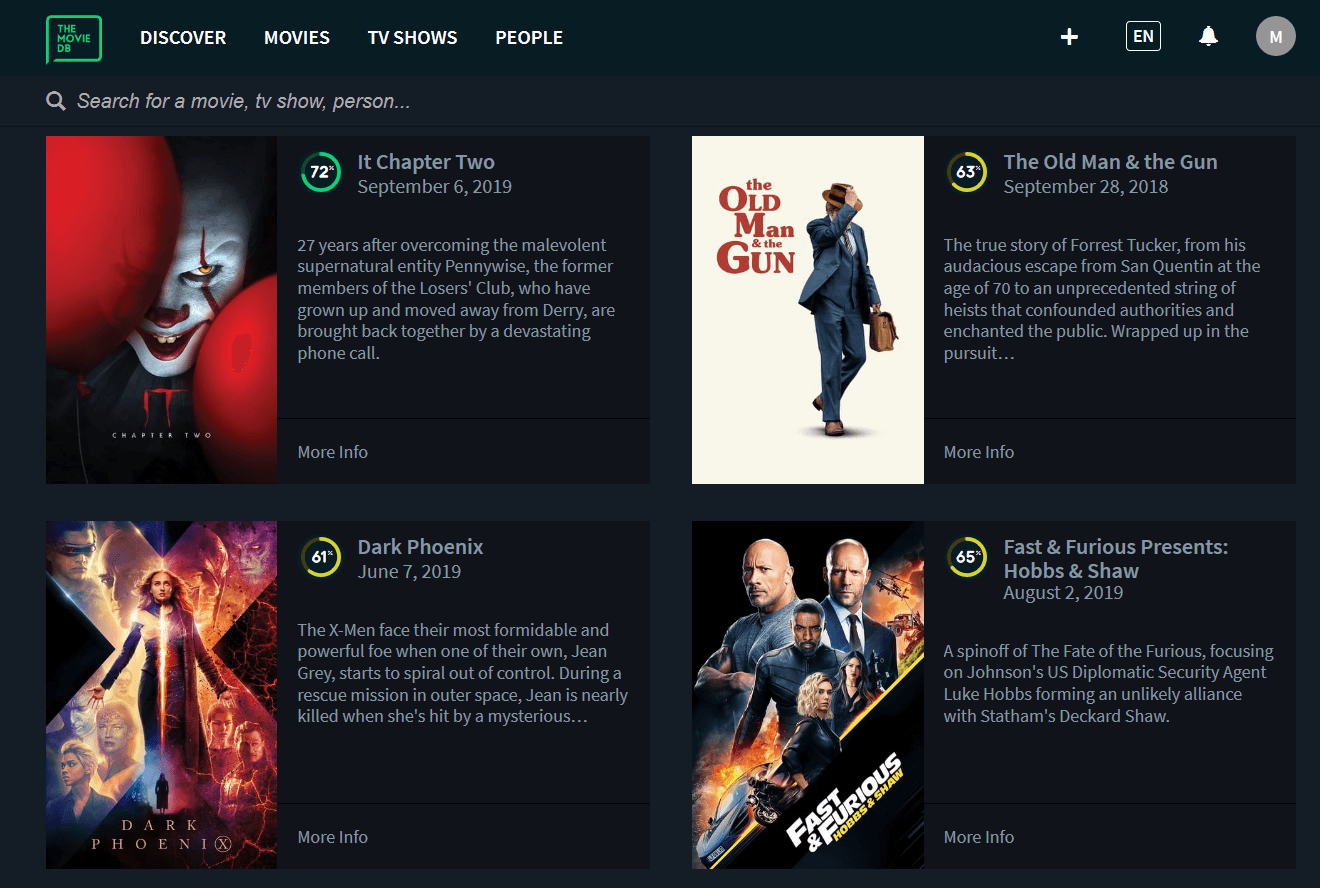Open It Chapter Two poster
Viewport: 1320px width, 888px height.
click(162, 310)
